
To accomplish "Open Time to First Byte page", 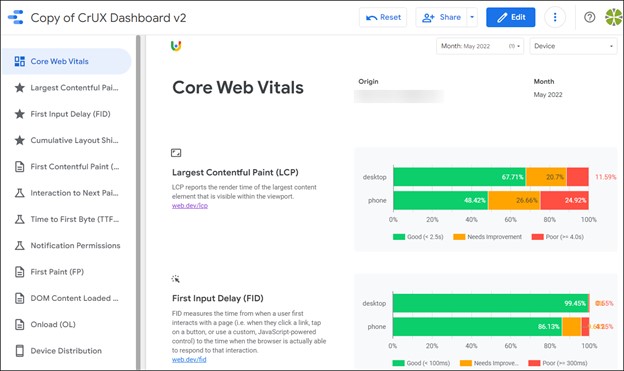I will coord(67,219).
